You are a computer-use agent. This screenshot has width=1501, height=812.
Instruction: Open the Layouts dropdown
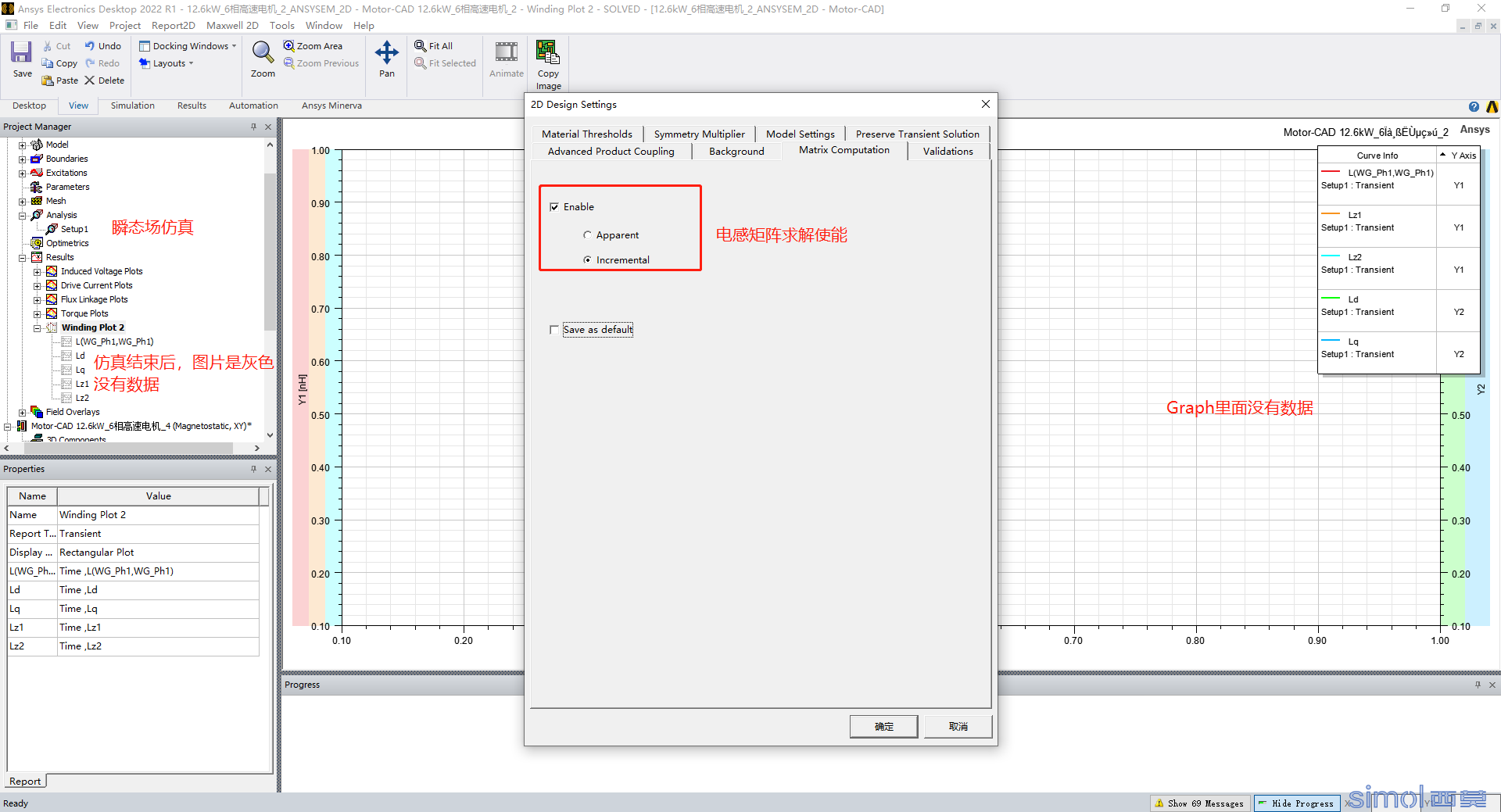point(166,63)
